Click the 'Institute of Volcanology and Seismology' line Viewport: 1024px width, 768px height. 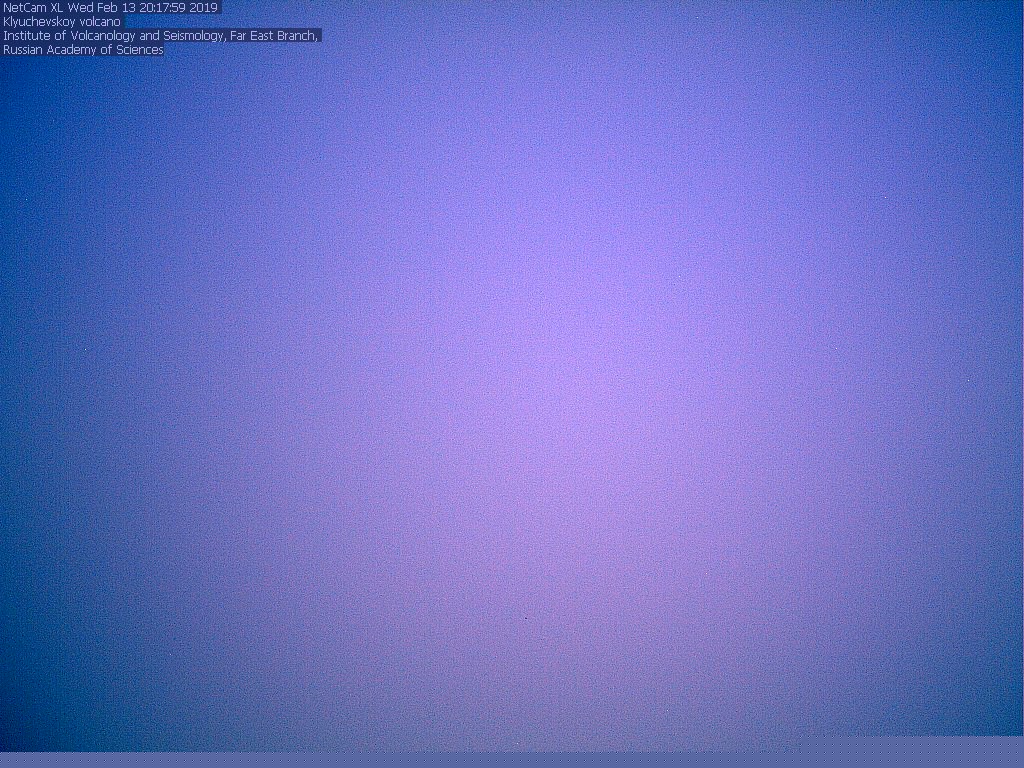click(x=161, y=35)
